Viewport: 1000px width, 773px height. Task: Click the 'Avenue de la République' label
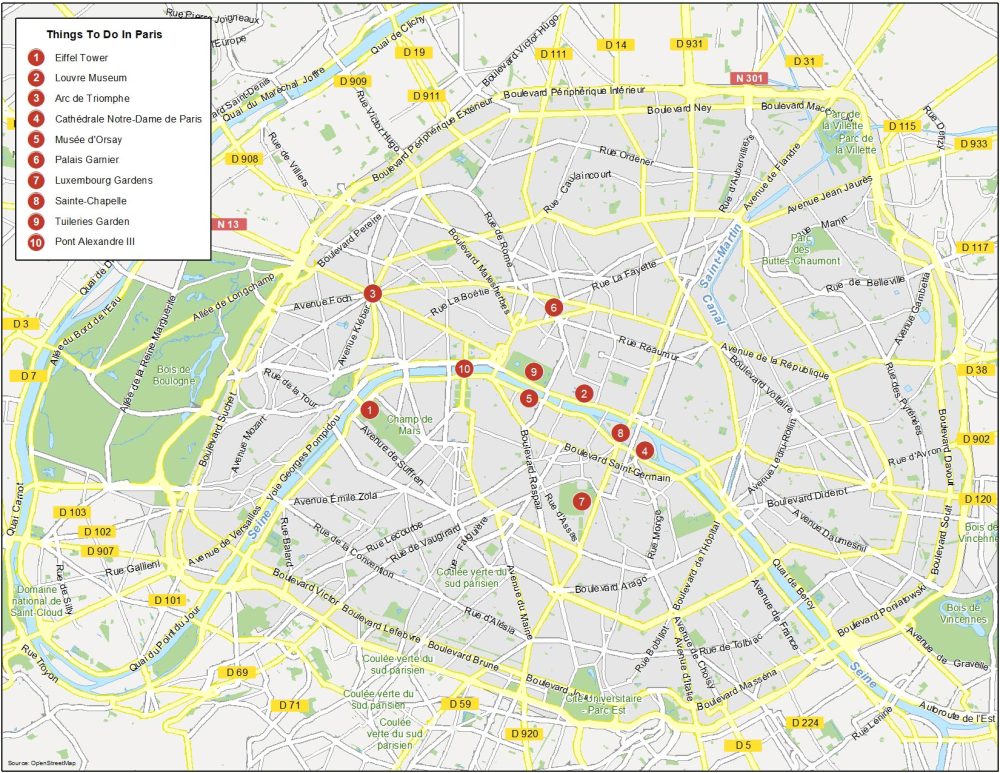(x=775, y=360)
